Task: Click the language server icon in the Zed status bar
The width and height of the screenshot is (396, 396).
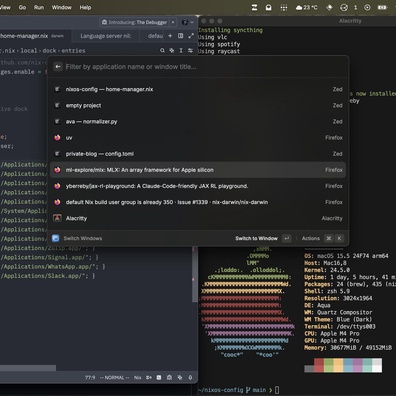Action: click(x=149, y=378)
